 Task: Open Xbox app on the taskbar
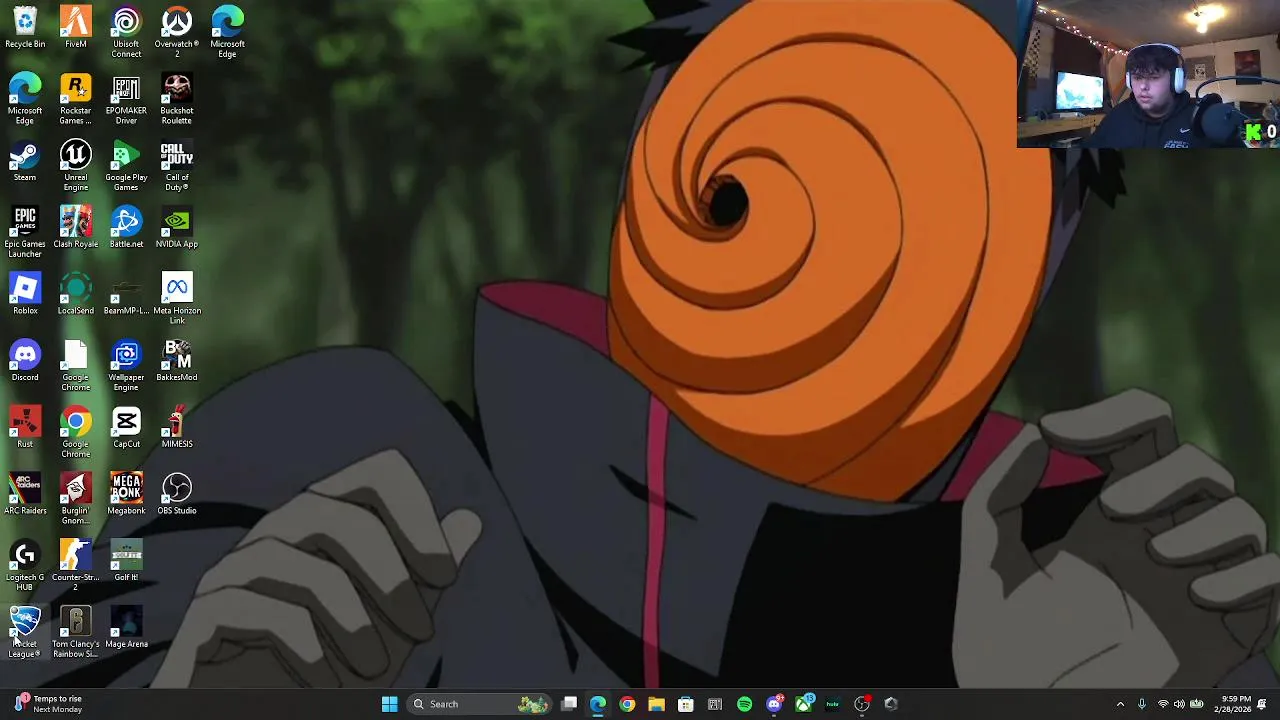coord(804,704)
